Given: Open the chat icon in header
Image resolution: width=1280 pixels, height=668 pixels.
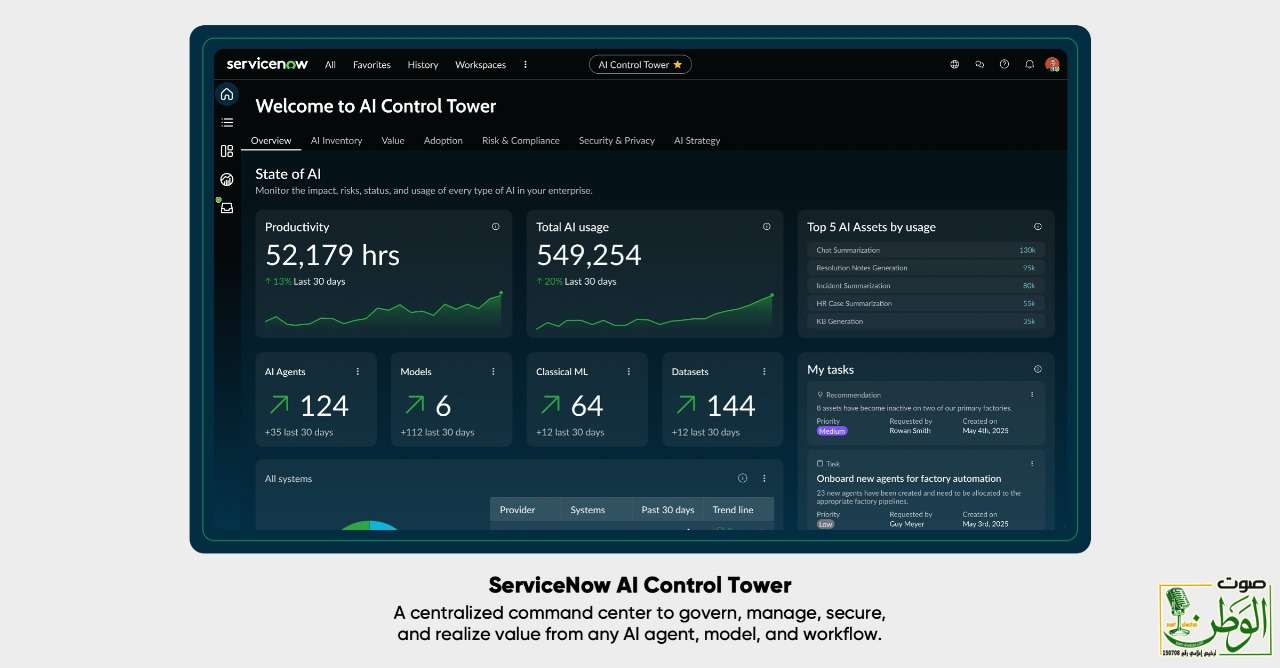Looking at the screenshot, I should point(979,65).
